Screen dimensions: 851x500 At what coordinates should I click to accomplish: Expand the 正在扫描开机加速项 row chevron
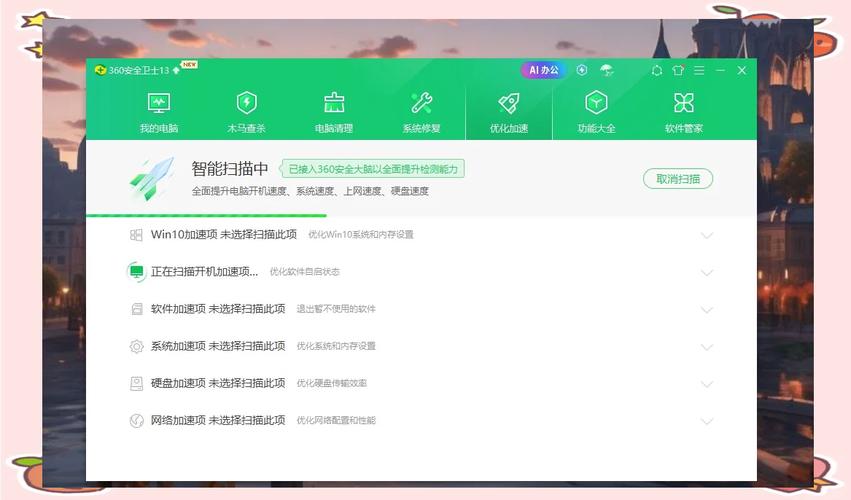coord(707,272)
